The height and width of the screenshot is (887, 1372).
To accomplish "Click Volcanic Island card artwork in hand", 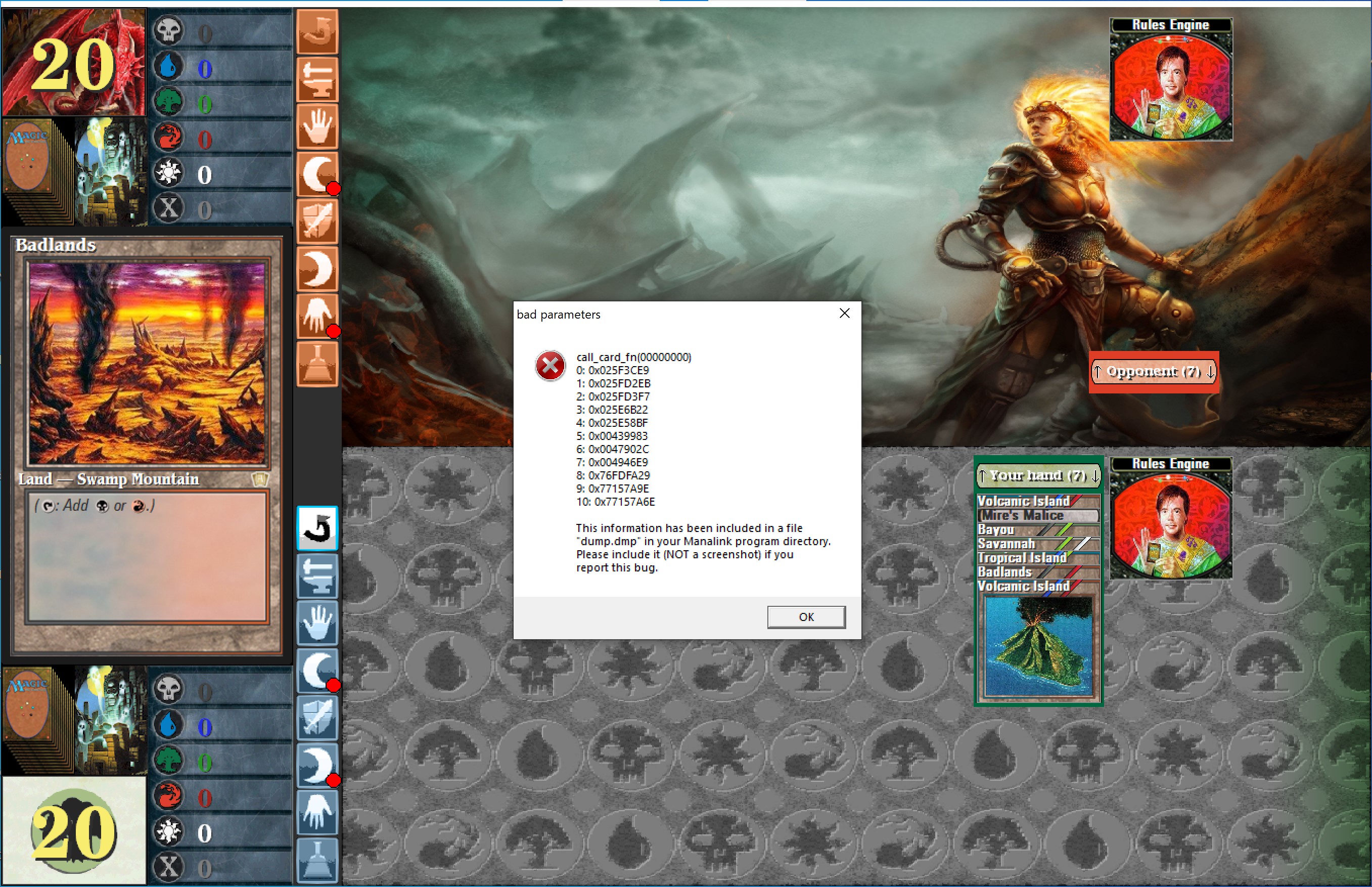I will (1039, 646).
